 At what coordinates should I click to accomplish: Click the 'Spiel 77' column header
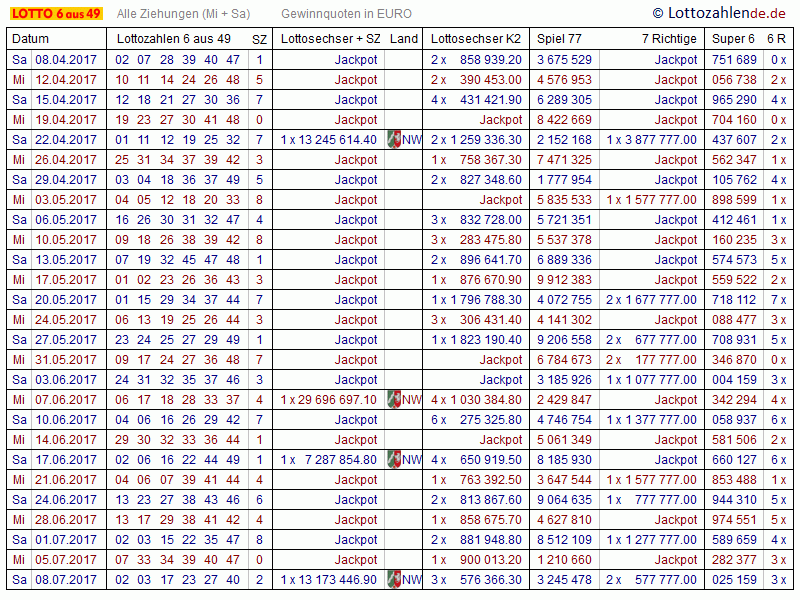[559, 38]
